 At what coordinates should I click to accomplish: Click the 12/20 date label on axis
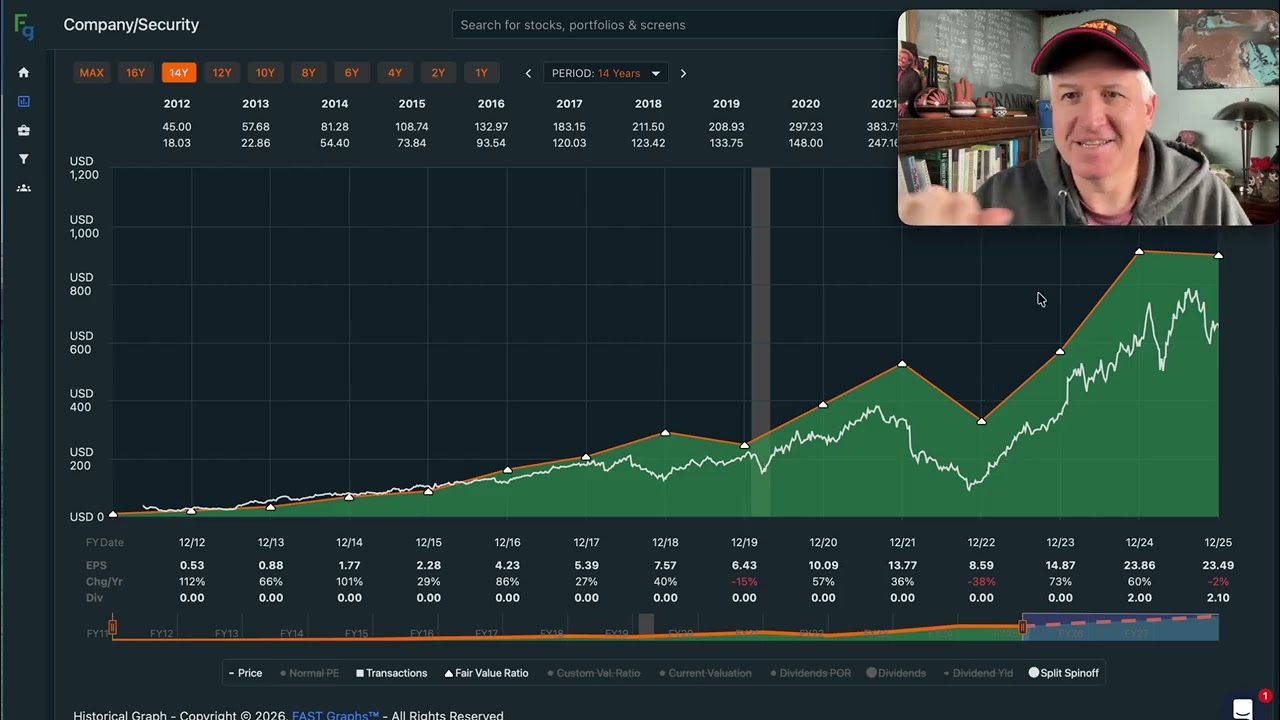(823, 543)
